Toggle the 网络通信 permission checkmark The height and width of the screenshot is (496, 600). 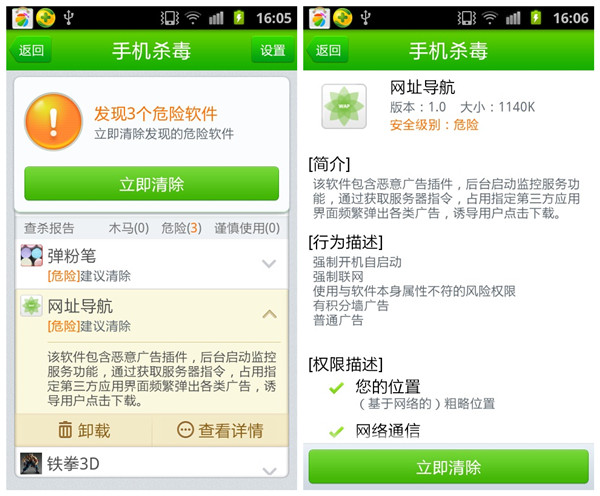coord(336,431)
